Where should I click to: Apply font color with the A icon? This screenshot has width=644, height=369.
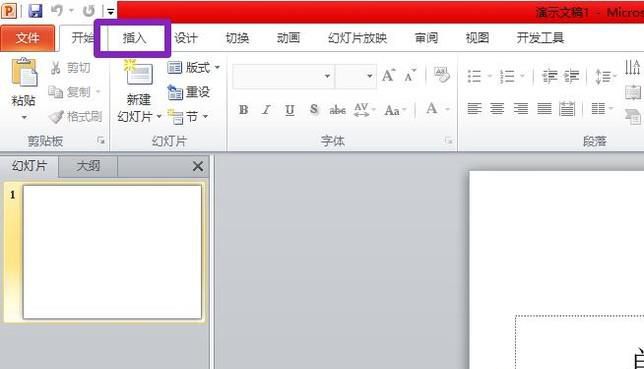tap(431, 109)
